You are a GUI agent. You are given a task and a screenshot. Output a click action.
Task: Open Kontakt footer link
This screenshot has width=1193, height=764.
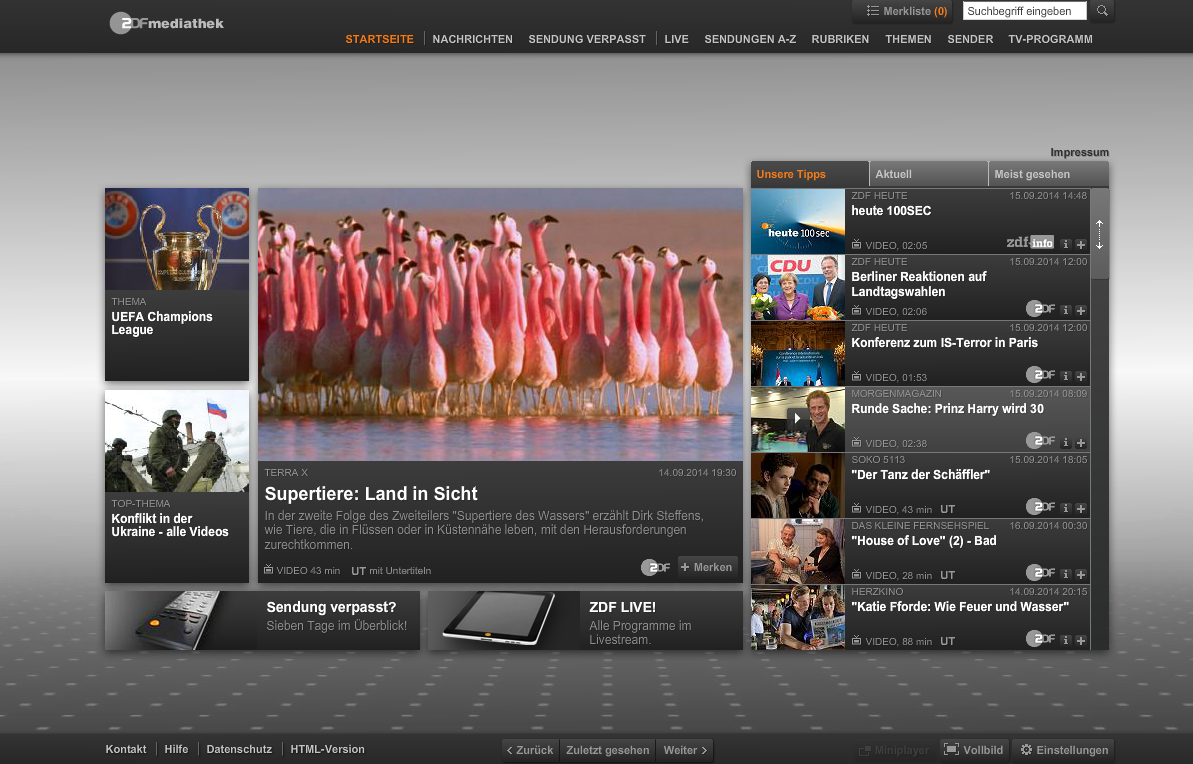click(126, 750)
